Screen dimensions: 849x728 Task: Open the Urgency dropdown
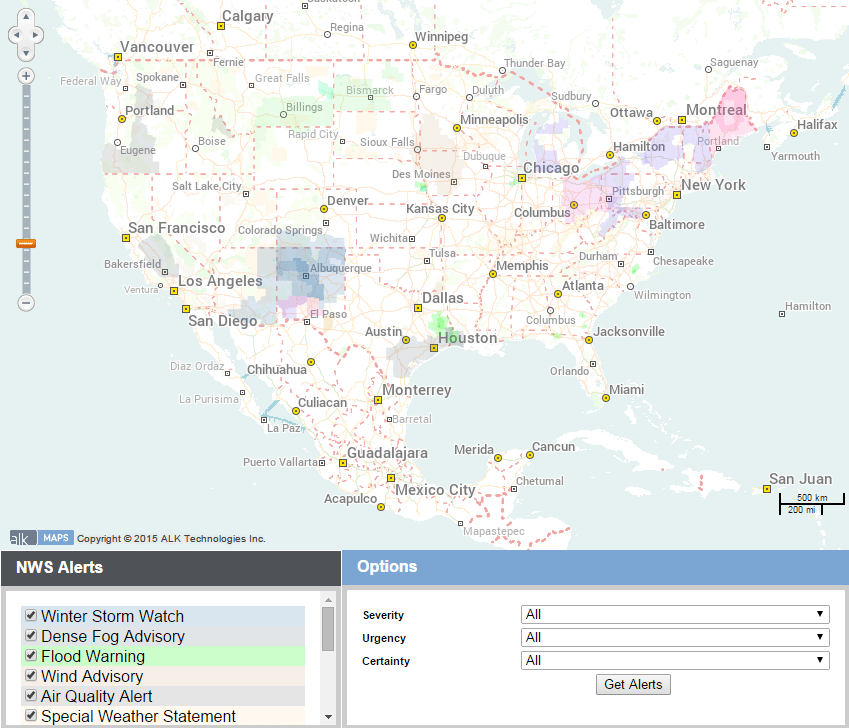coord(674,637)
